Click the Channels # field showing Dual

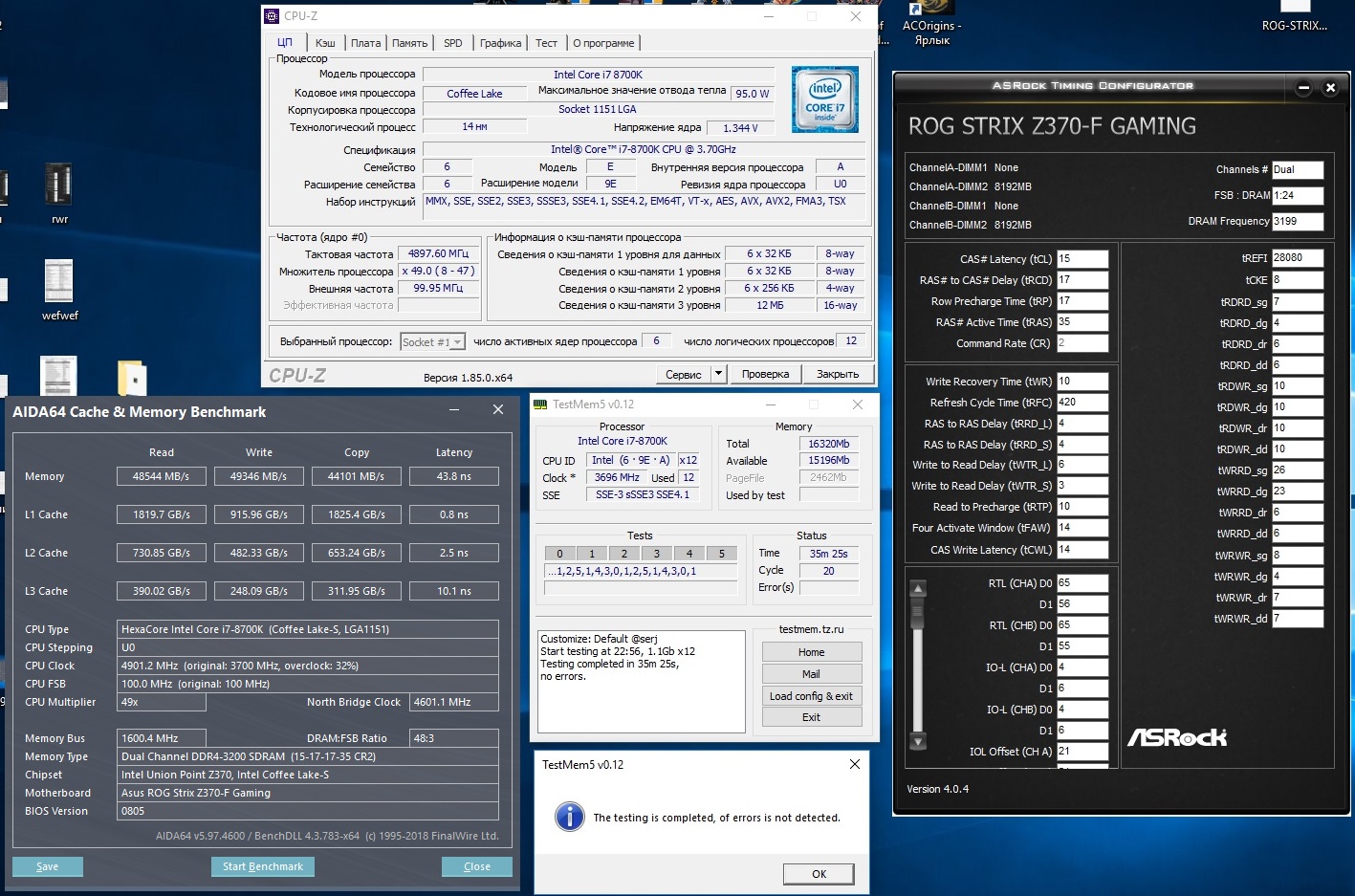point(1298,169)
